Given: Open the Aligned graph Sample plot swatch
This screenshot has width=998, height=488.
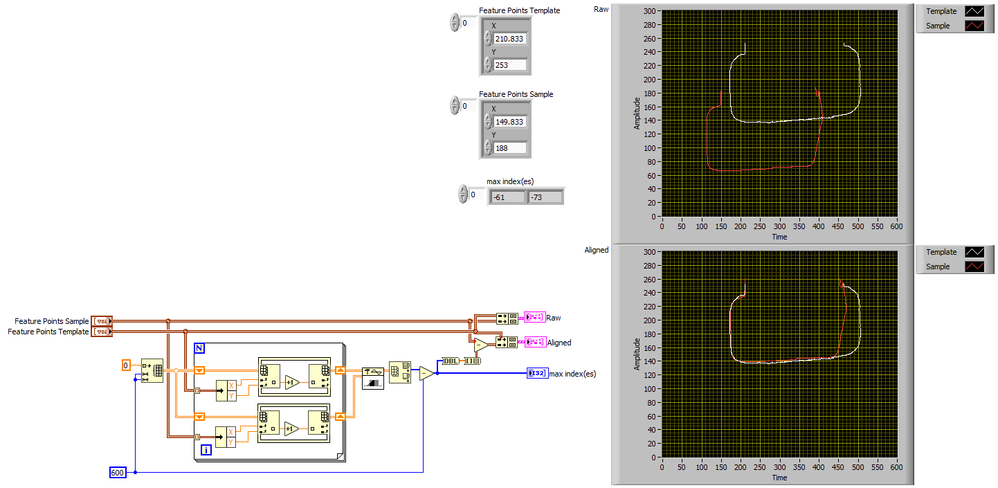Looking at the screenshot, I should [976, 267].
